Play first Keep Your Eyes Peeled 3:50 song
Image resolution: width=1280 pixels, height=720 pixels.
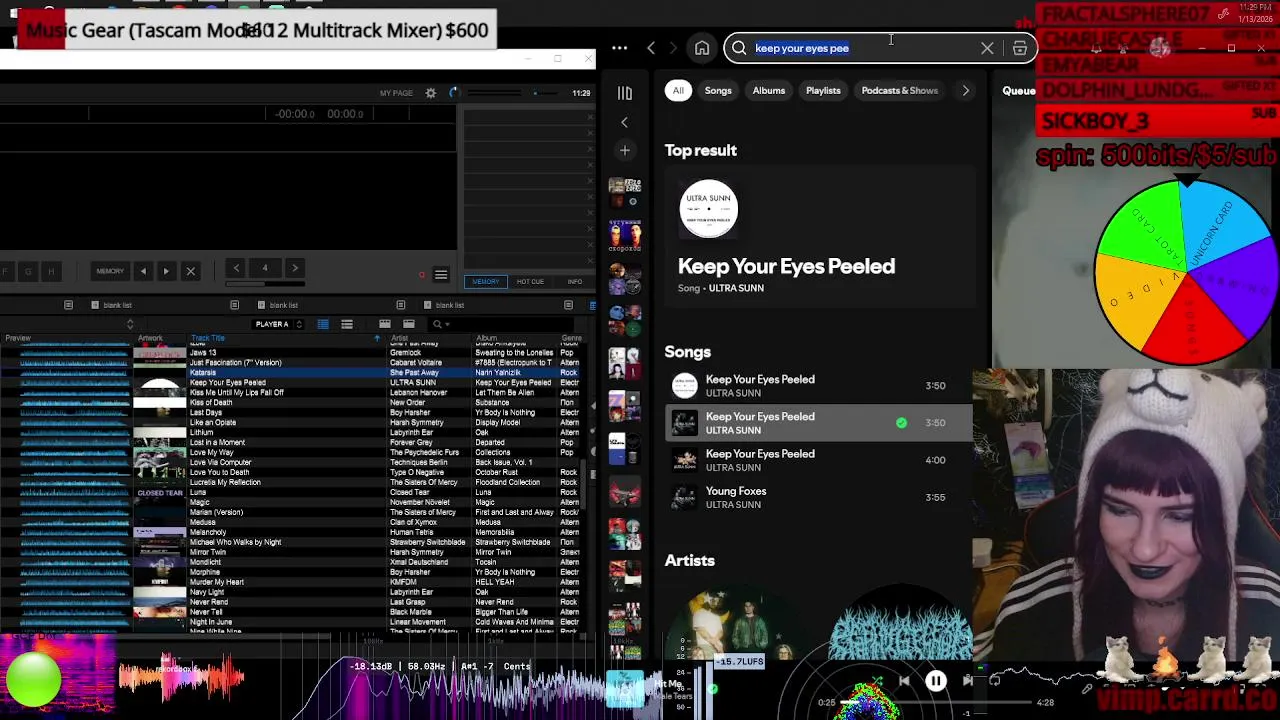pyautogui.click(x=819, y=385)
